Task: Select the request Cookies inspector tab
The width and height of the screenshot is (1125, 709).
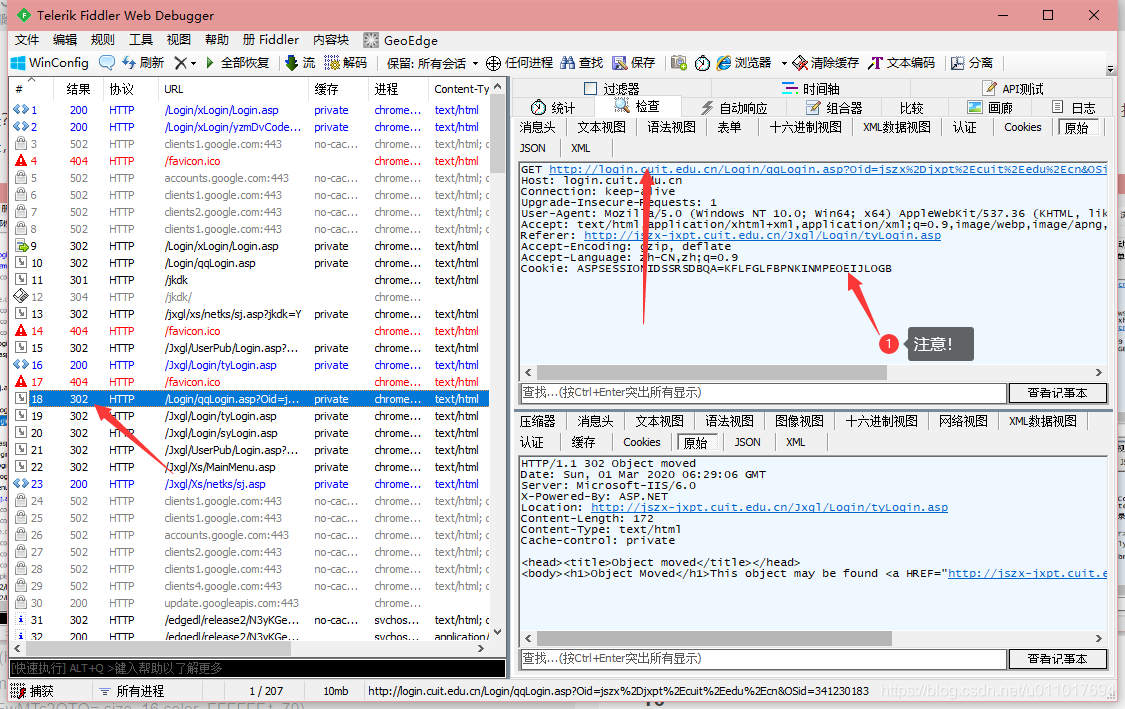Action: (1022, 127)
